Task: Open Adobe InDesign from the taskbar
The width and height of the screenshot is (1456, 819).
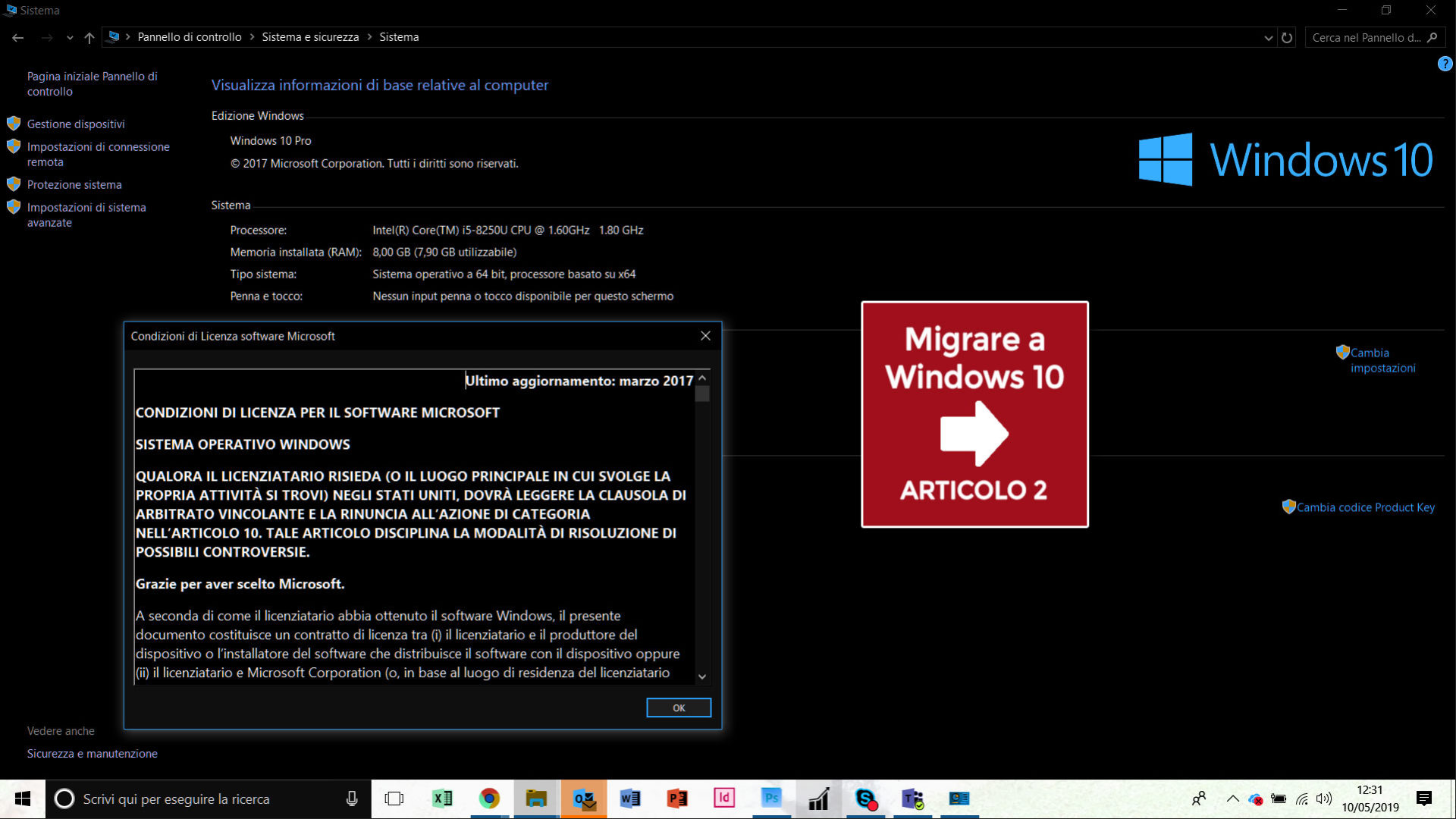Action: point(724,799)
